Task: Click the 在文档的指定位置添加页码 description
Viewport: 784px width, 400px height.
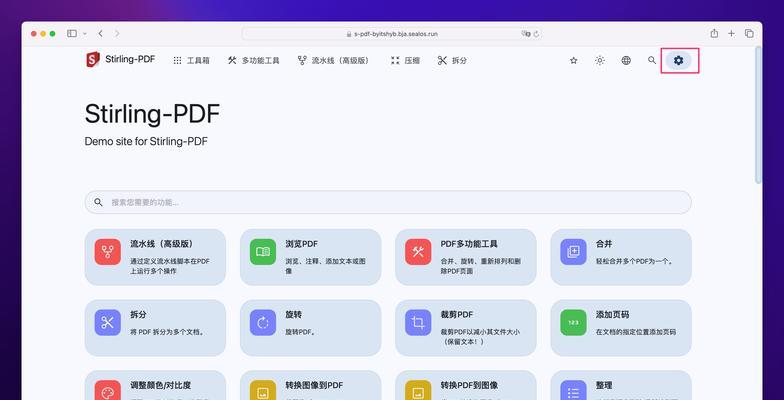Action: (636, 332)
